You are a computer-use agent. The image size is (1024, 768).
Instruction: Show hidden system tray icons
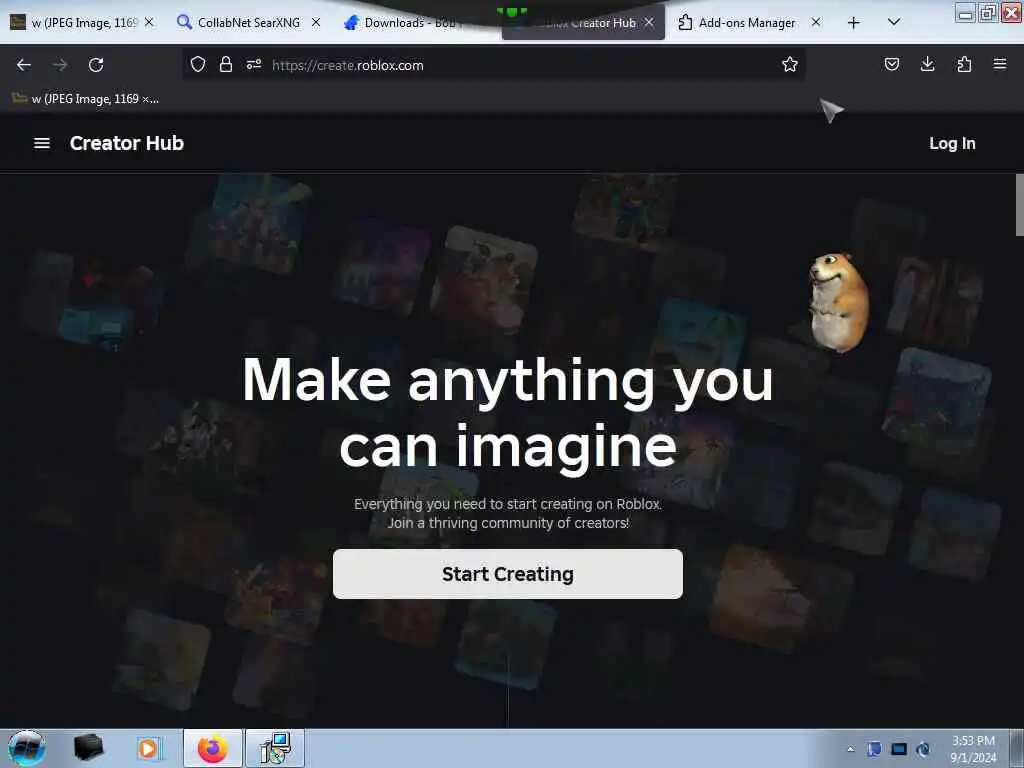(850, 750)
